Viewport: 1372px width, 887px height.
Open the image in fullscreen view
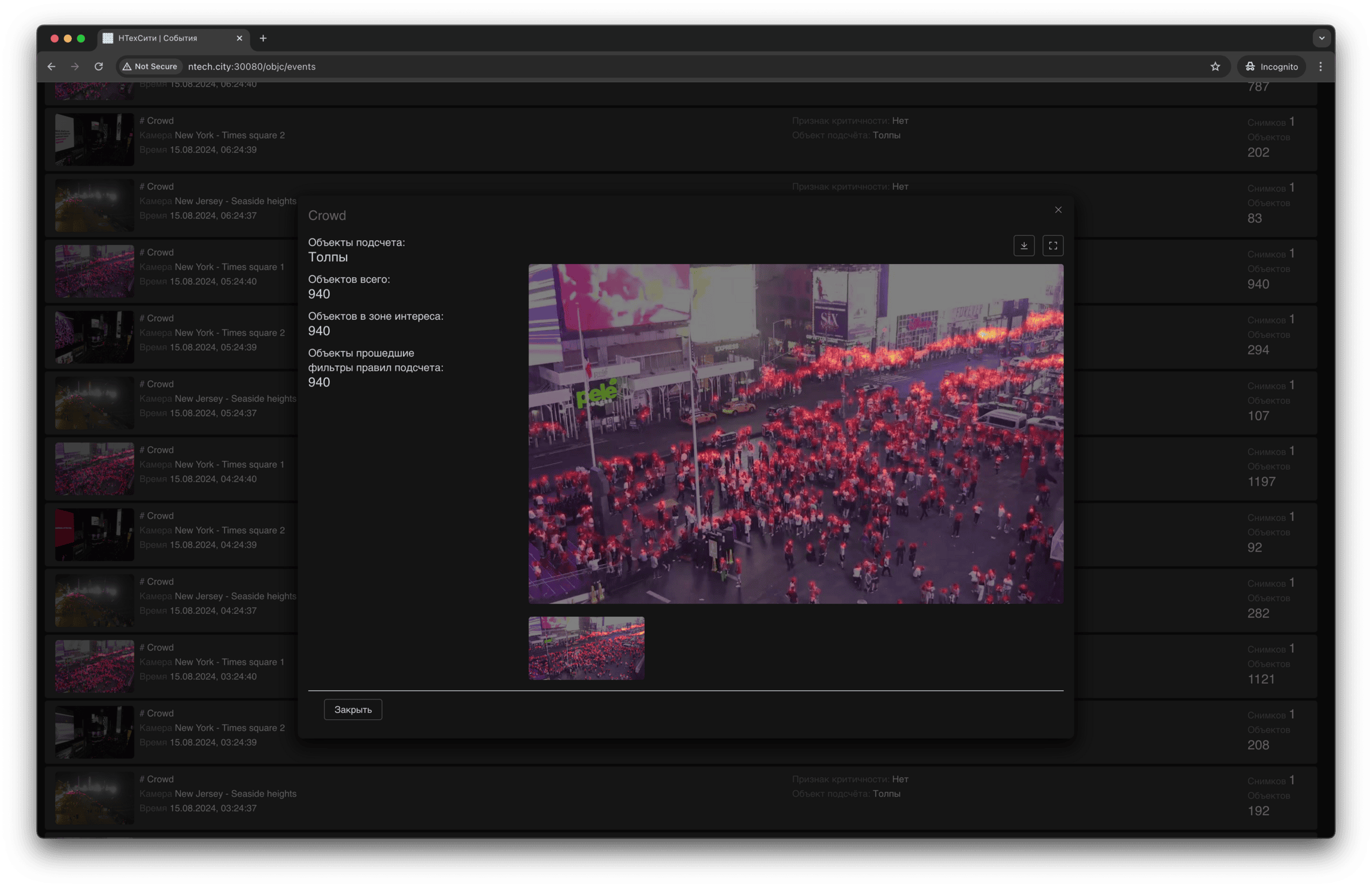click(1052, 246)
